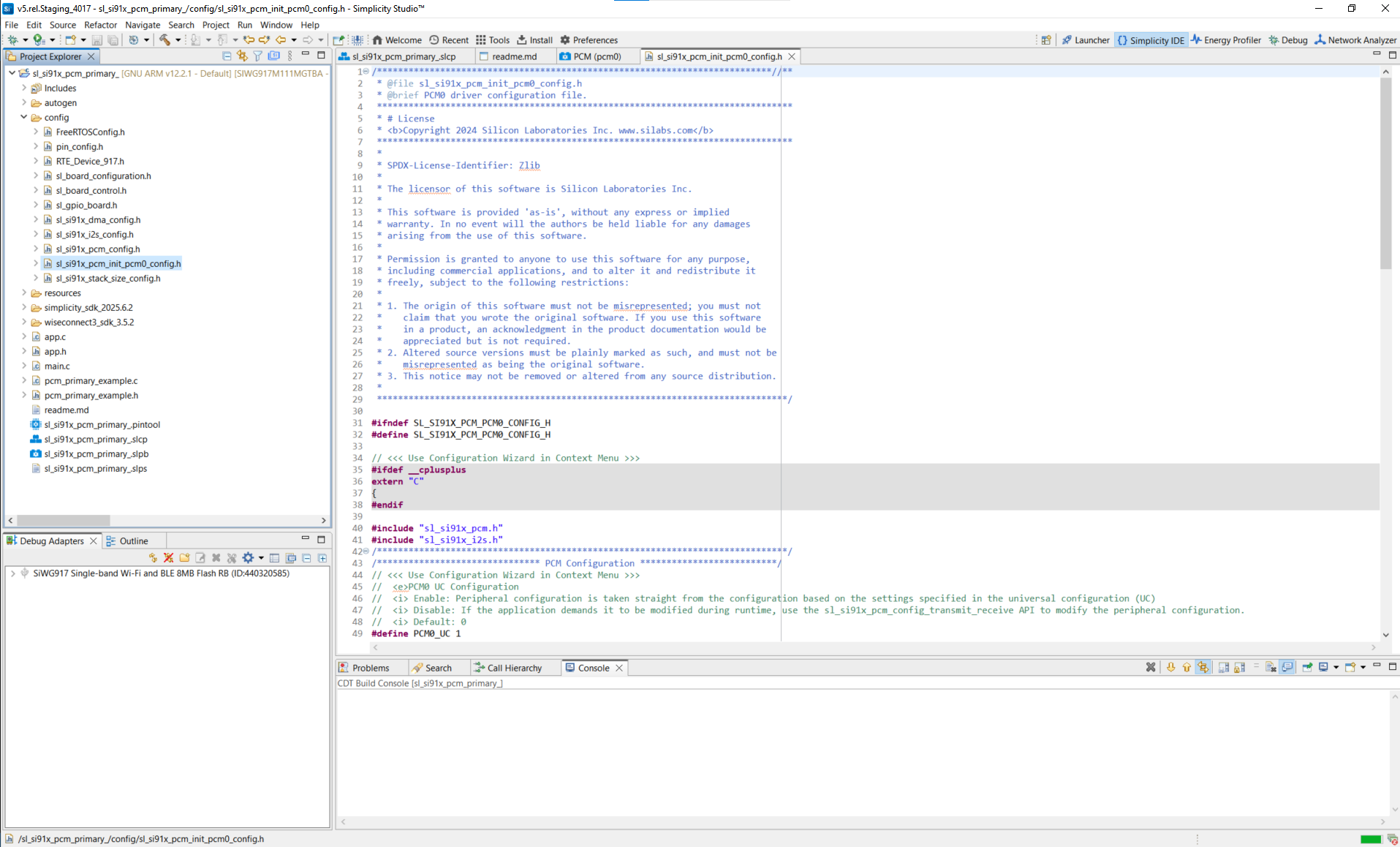Screen dimensions: 1400x847
Task: Expand the Includes node
Action: [23, 88]
